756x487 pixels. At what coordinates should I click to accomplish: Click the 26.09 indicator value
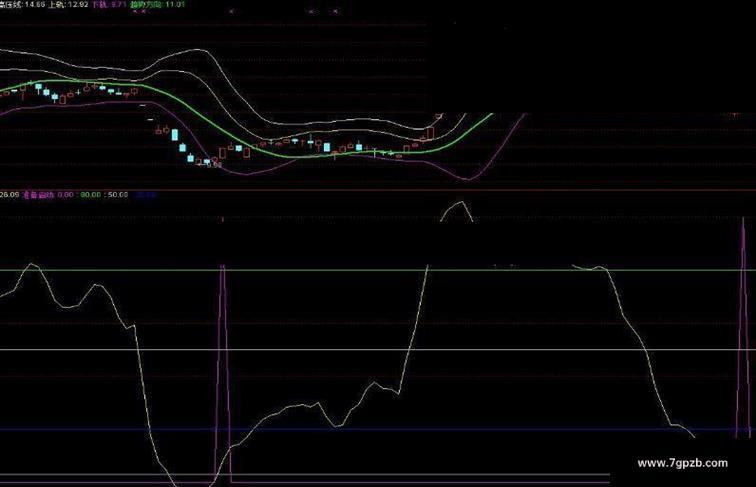[10, 195]
